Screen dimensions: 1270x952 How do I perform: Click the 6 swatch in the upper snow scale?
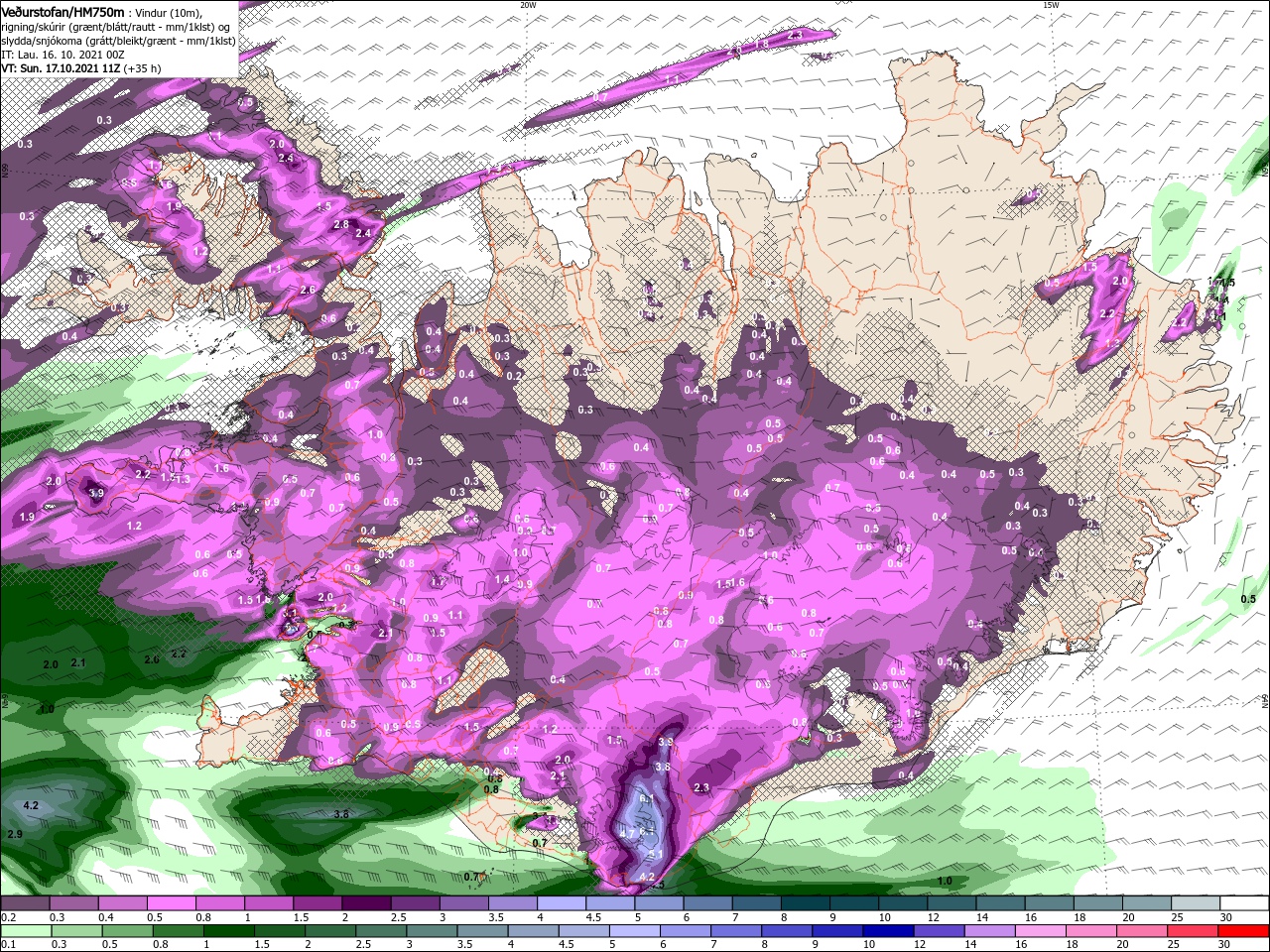click(x=707, y=904)
